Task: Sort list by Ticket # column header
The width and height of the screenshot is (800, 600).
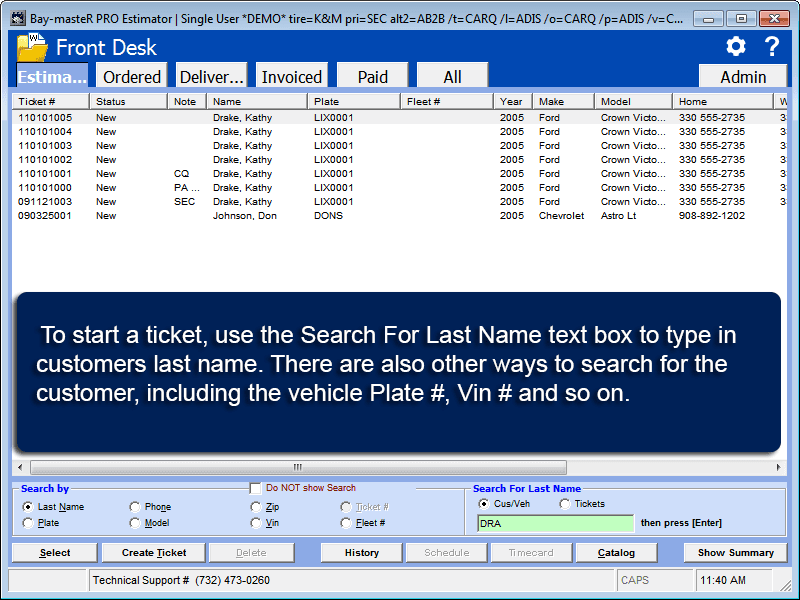Action: 50,101
